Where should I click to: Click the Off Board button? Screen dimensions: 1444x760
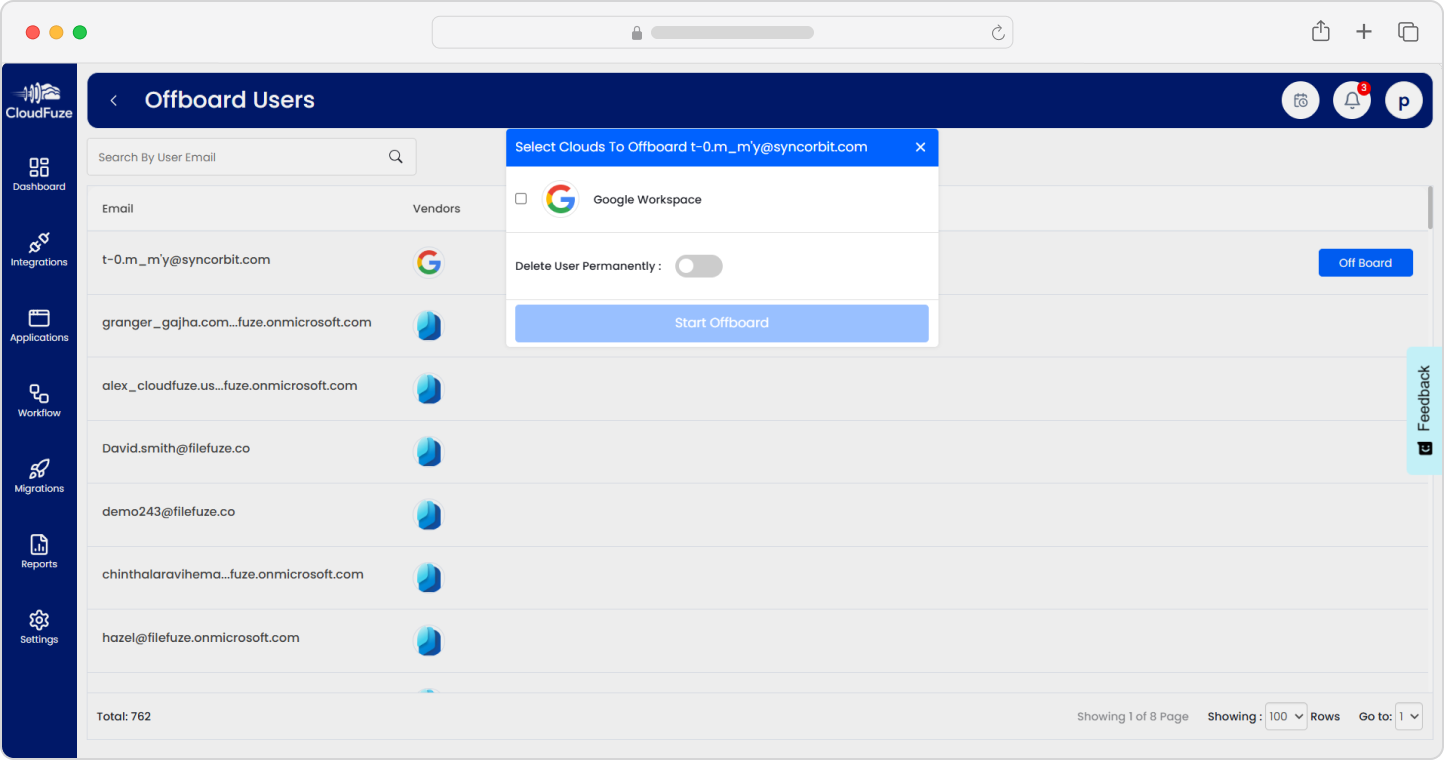click(x=1365, y=263)
